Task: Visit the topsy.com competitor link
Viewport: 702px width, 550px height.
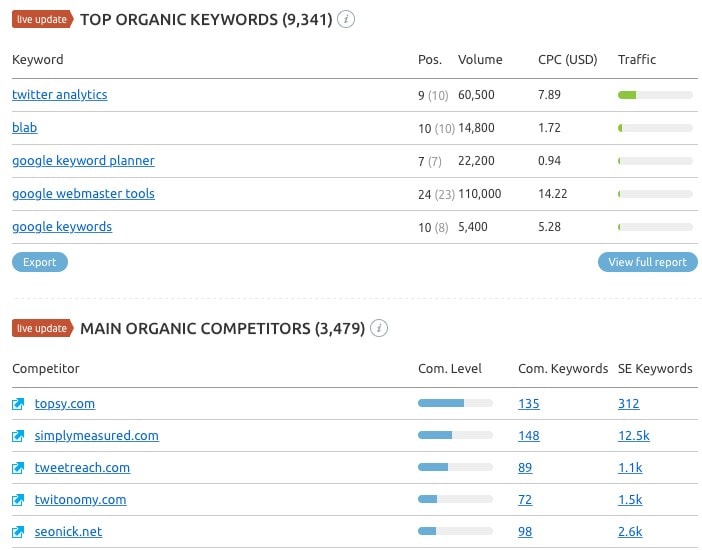Action: (65, 404)
